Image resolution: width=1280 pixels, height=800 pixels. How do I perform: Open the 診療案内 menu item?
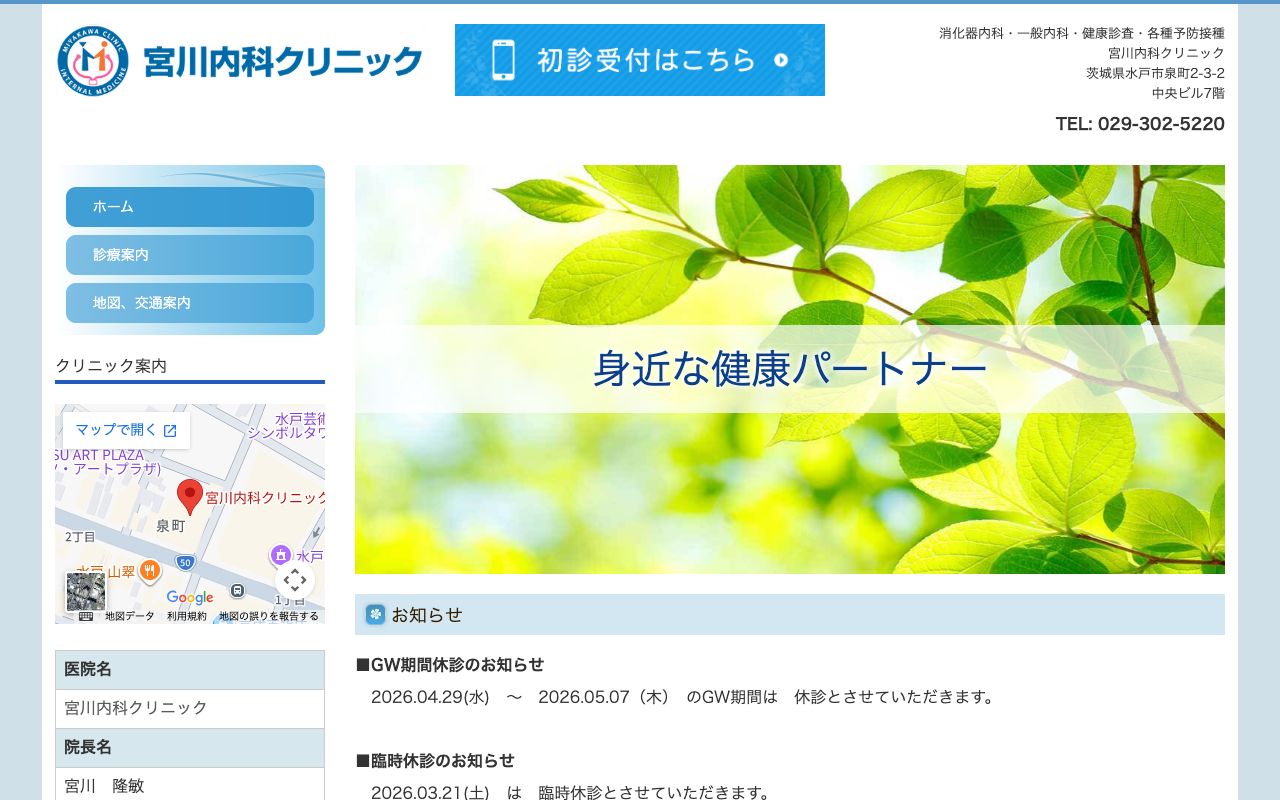pyautogui.click(x=190, y=255)
